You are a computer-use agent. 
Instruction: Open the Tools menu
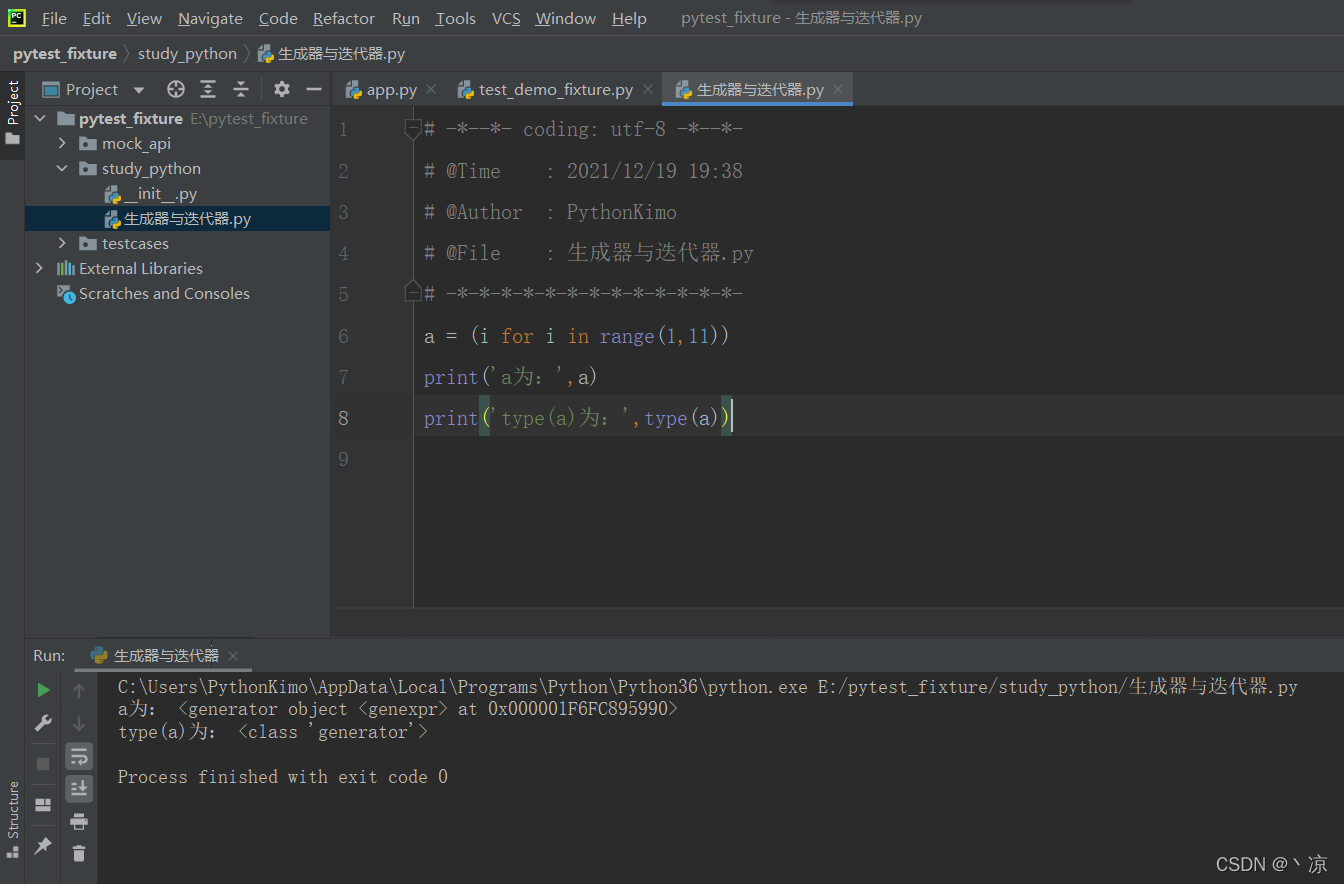[x=456, y=18]
